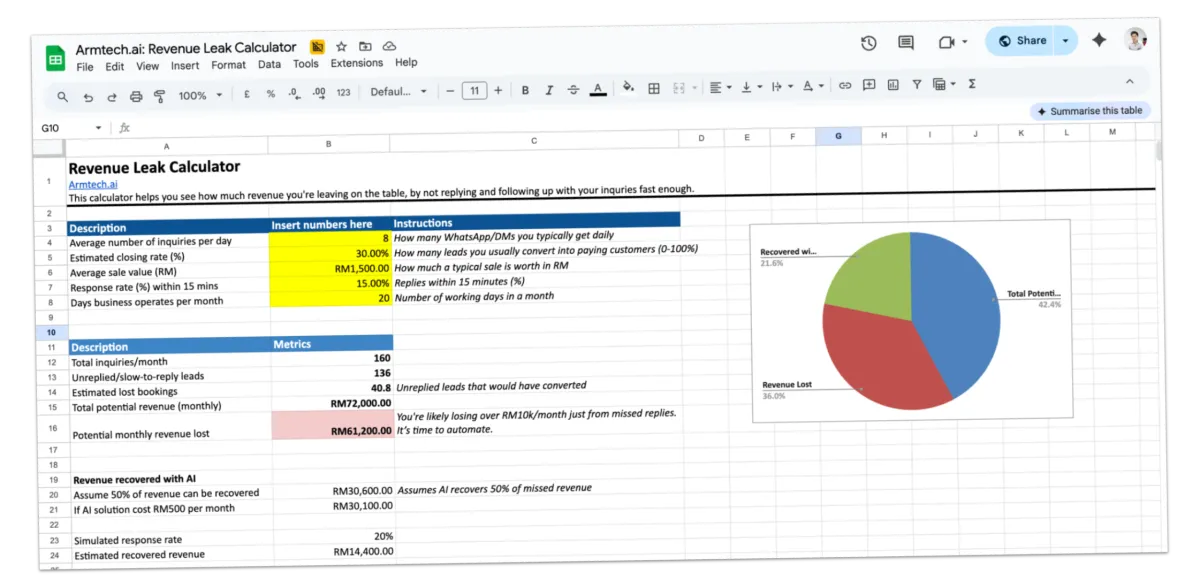Open the Armtech.ai hyperlink in sheet
This screenshot has width=1200, height=588.
(x=92, y=184)
